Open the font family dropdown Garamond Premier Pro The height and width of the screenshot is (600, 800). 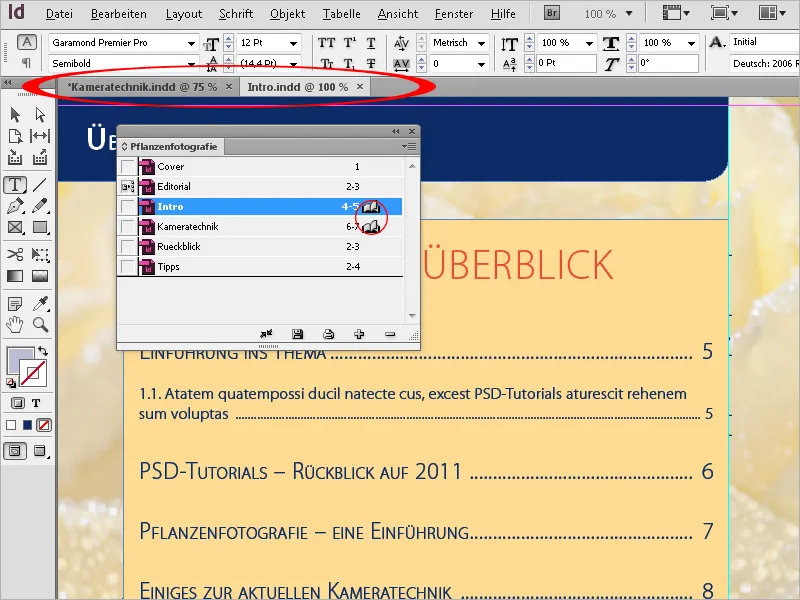pyautogui.click(x=191, y=43)
